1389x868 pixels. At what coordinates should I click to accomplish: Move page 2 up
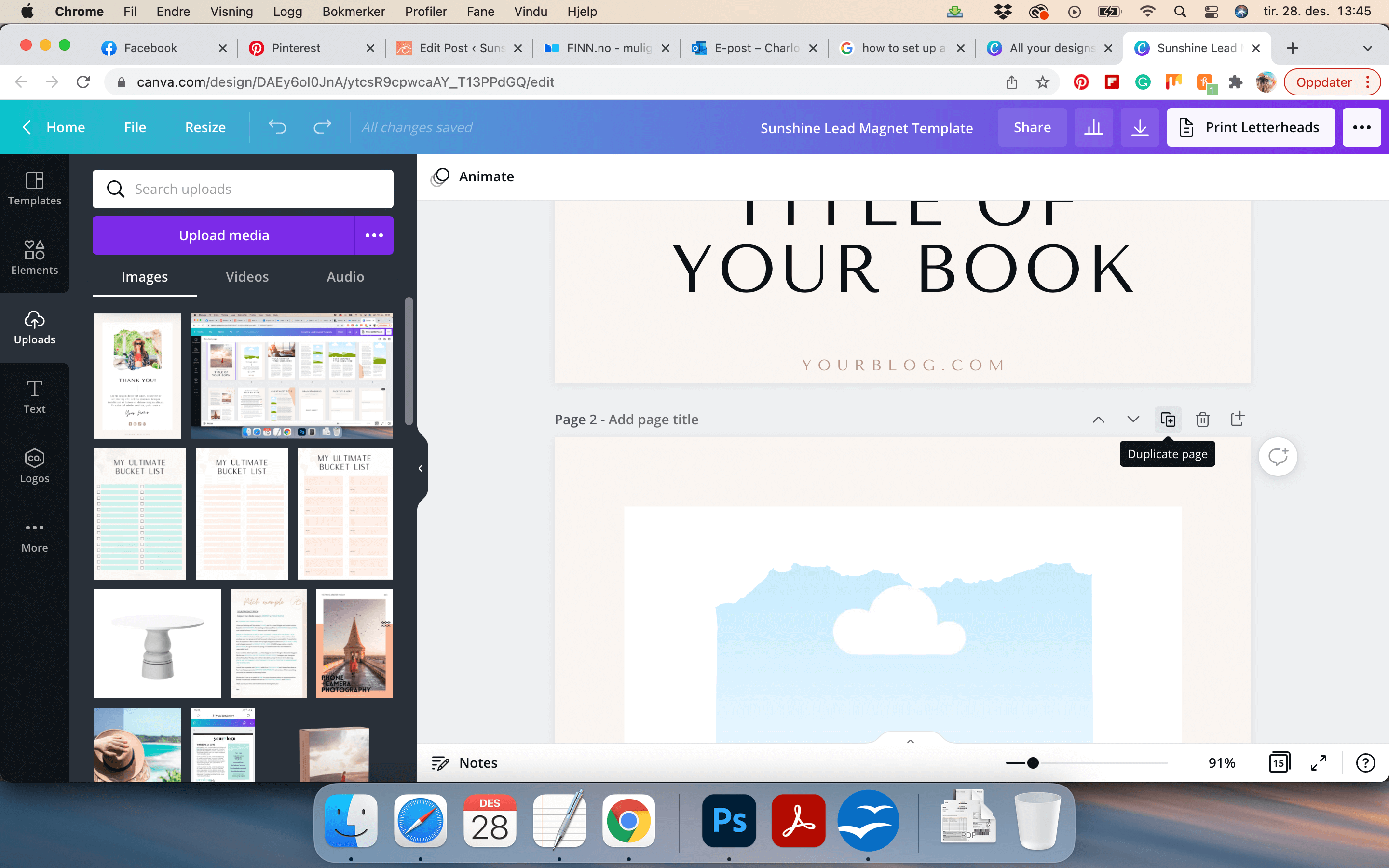(1099, 420)
